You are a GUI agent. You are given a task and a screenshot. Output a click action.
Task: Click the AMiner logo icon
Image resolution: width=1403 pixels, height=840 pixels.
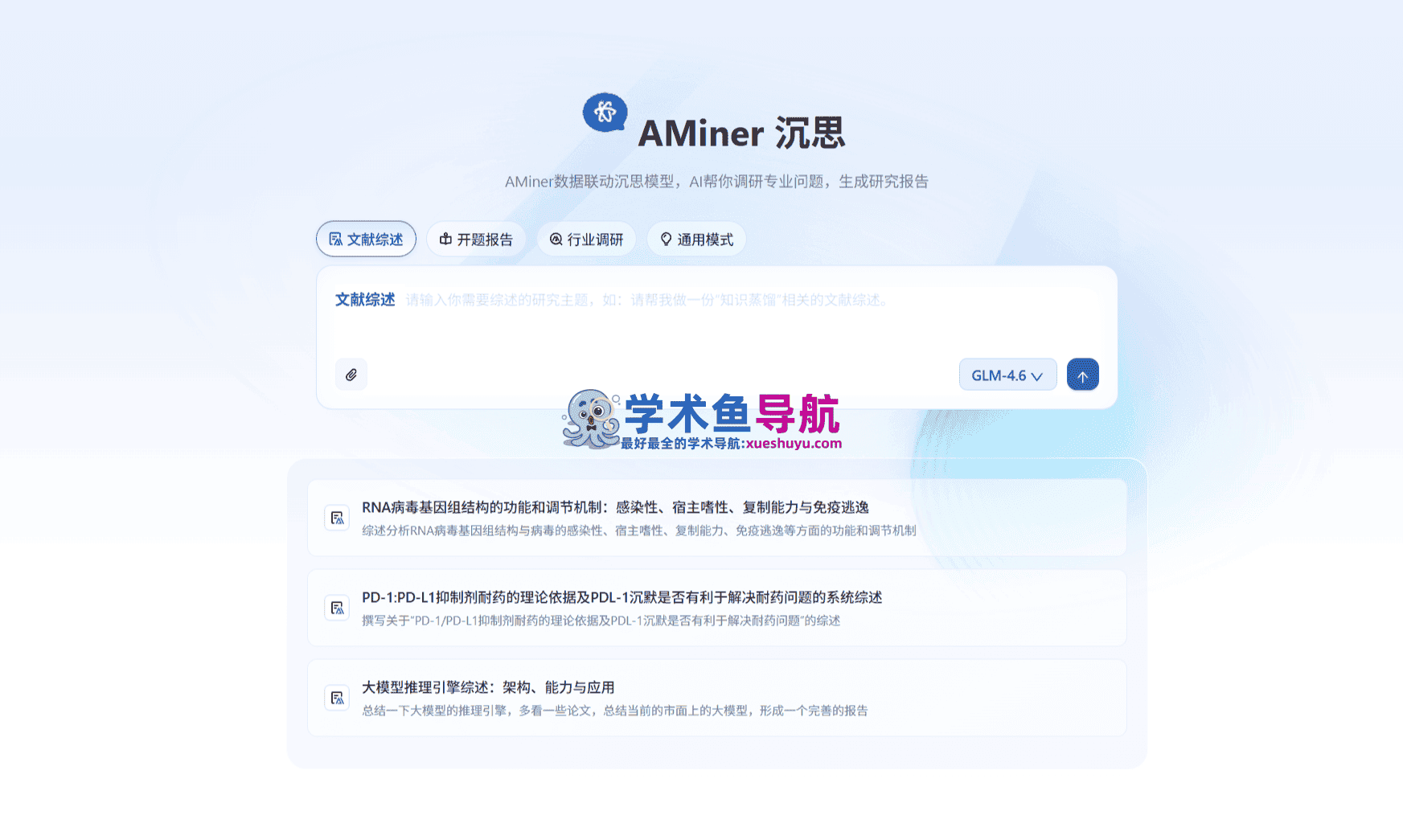pyautogui.click(x=605, y=113)
